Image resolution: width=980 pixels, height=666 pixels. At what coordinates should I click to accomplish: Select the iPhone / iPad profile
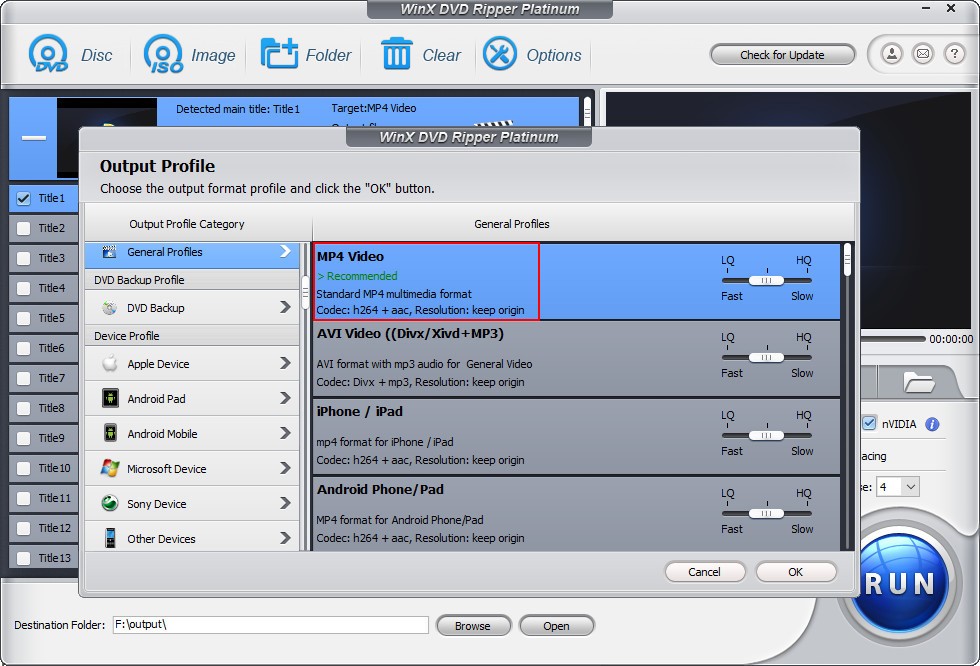pos(576,437)
